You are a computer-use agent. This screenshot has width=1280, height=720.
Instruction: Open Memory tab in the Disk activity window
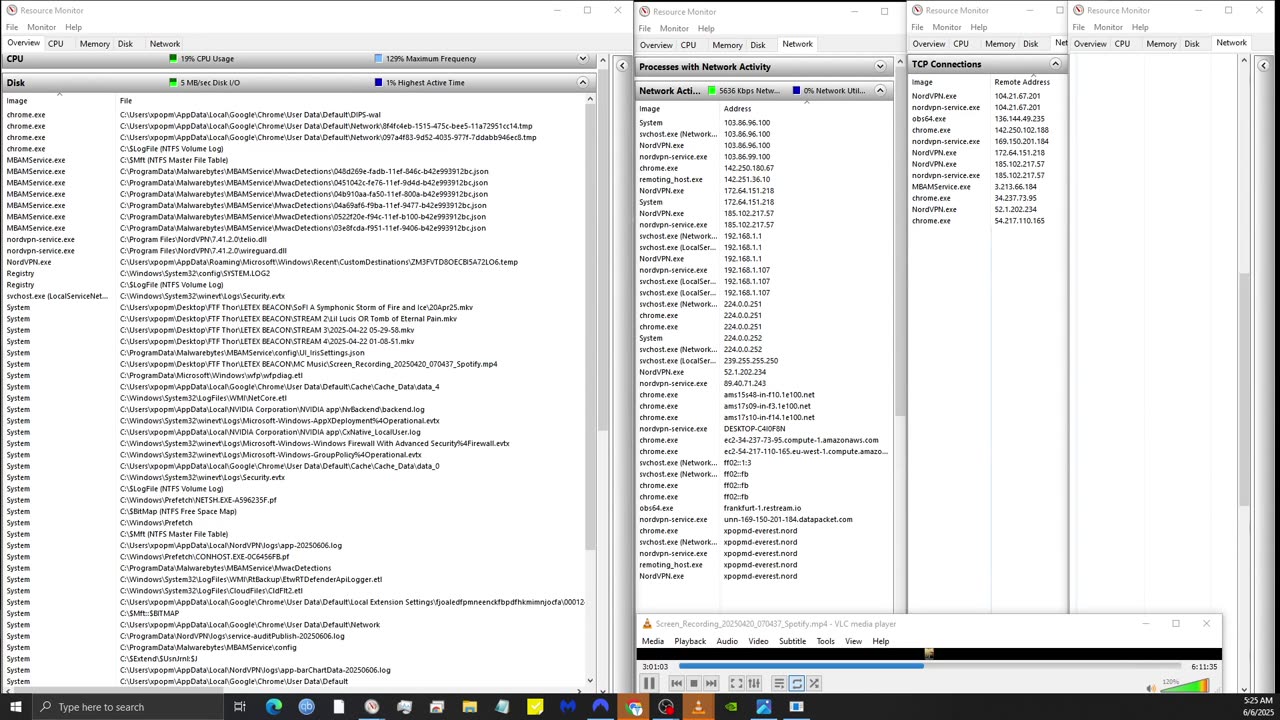94,44
